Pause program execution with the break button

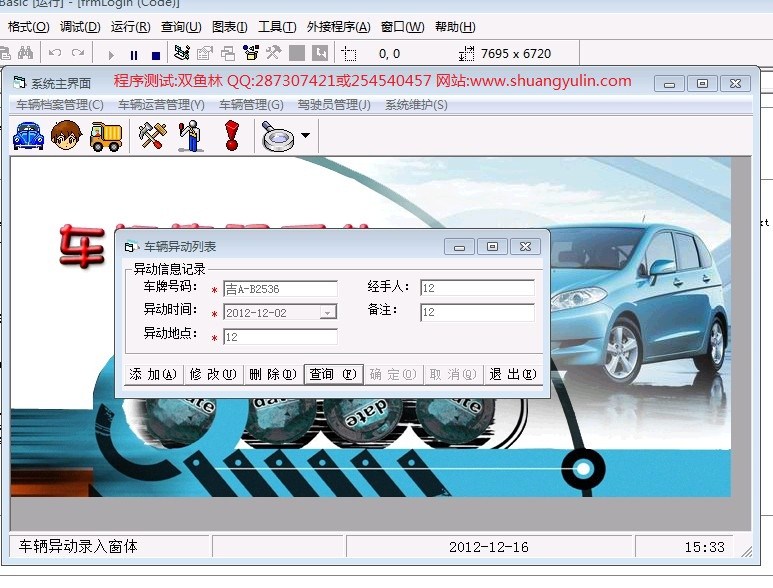pyautogui.click(x=134, y=55)
